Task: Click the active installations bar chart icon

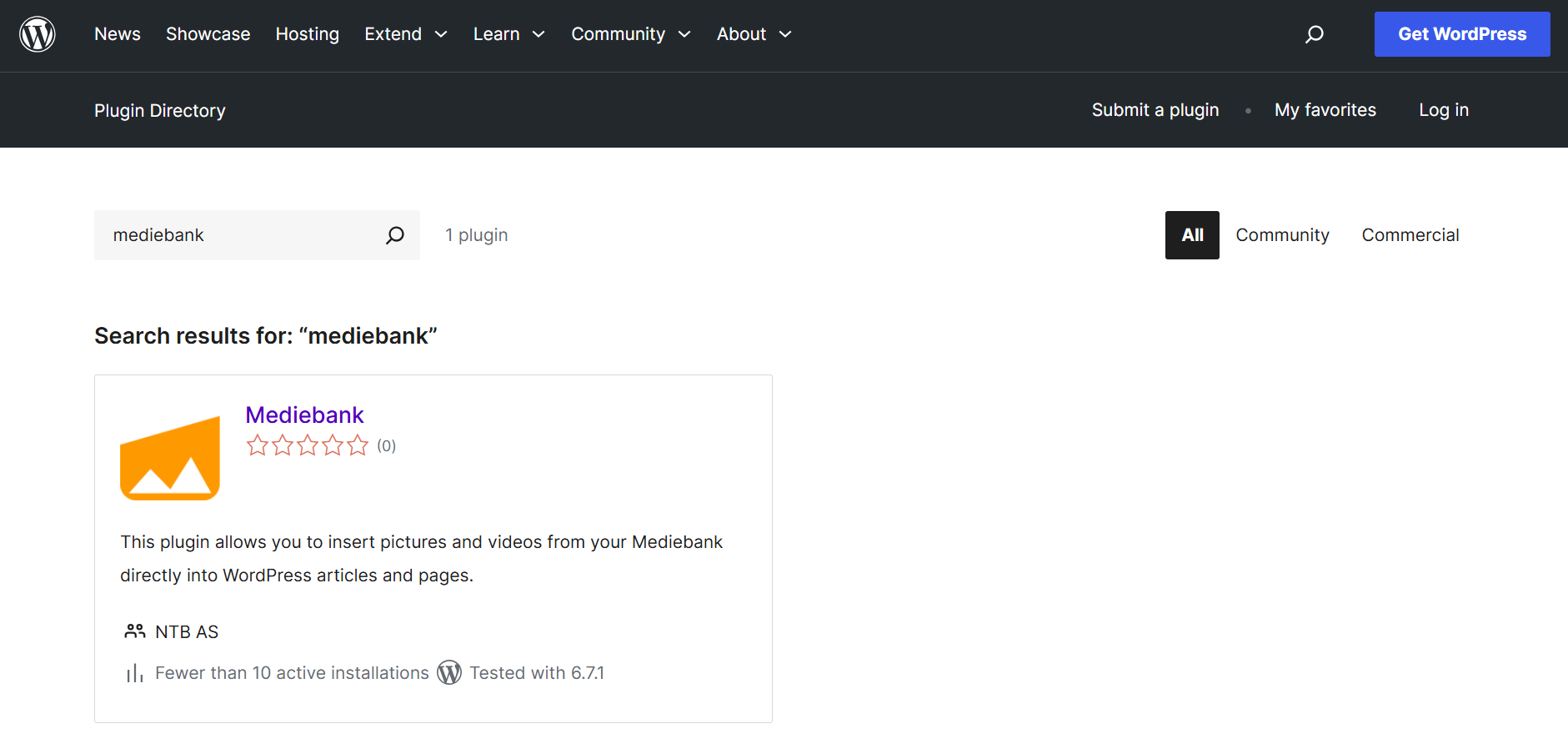Action: (135, 673)
